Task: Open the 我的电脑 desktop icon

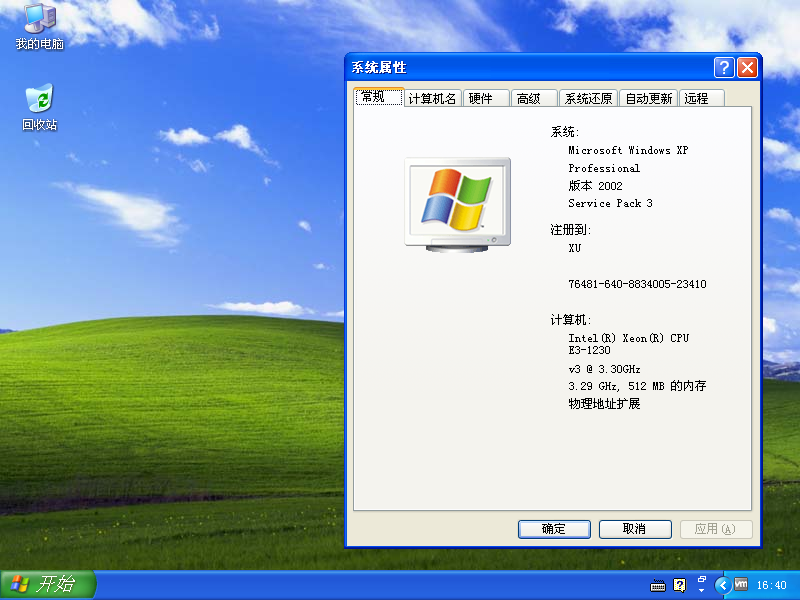Action: 40,27
